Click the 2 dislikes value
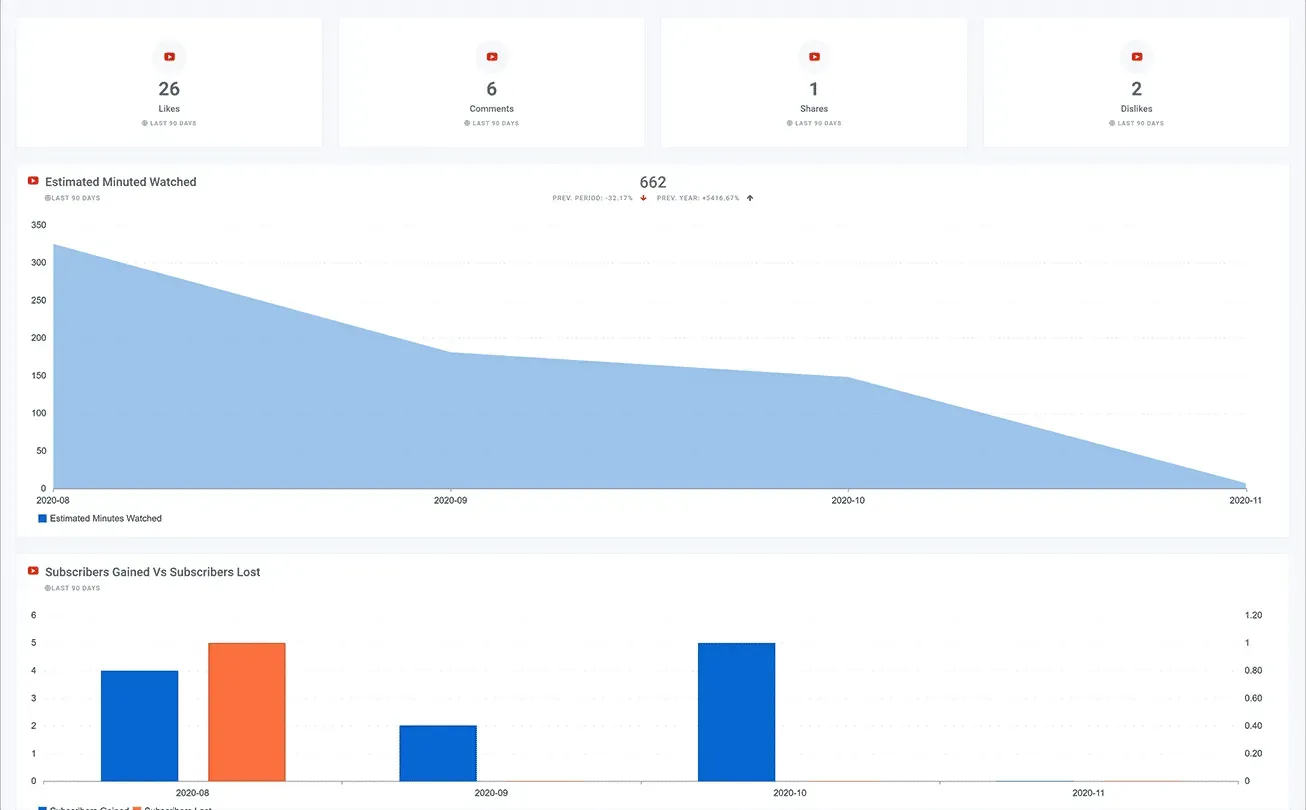 (1136, 89)
